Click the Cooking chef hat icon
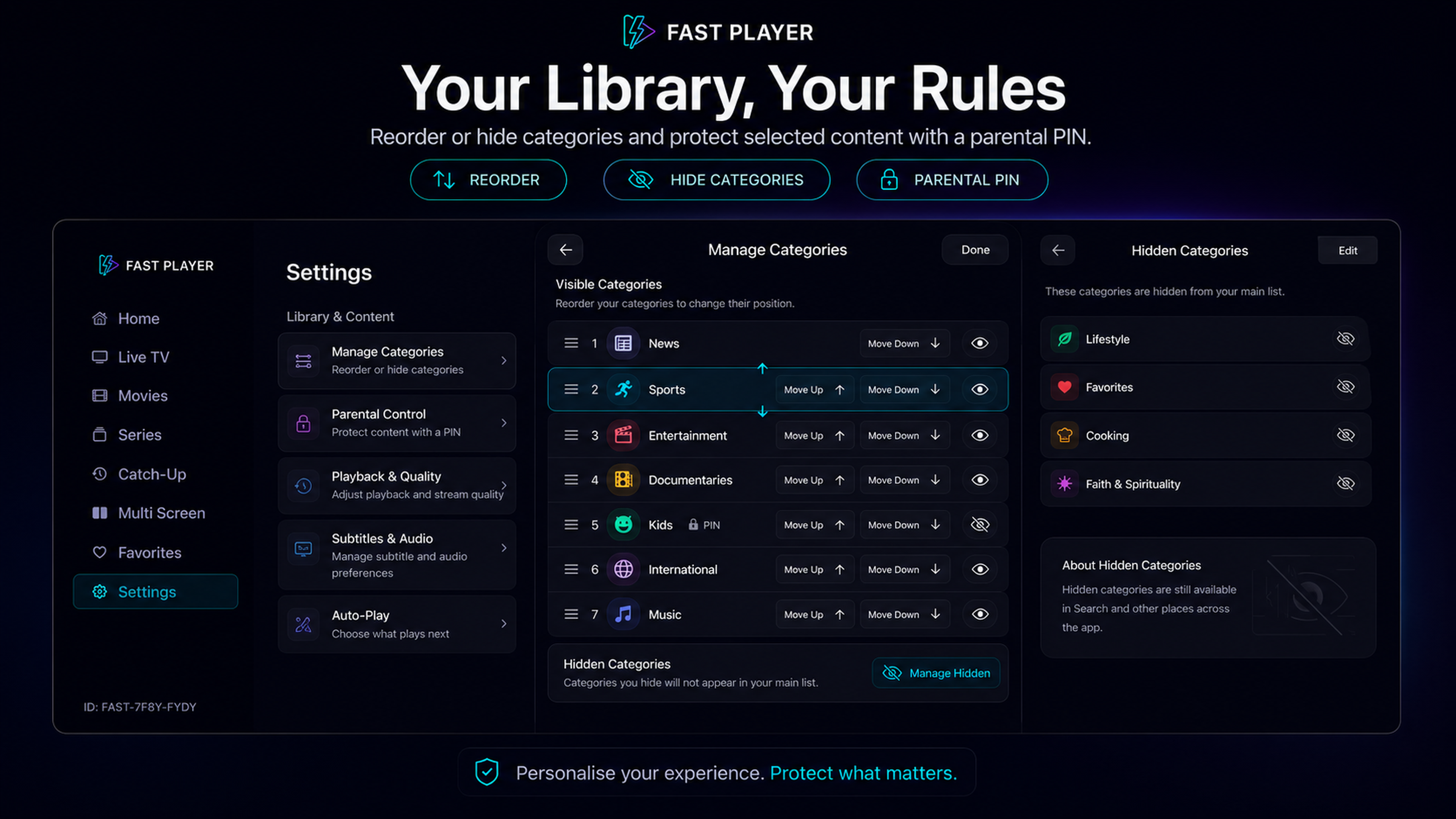Viewport: 1456px width, 819px height. [1064, 435]
